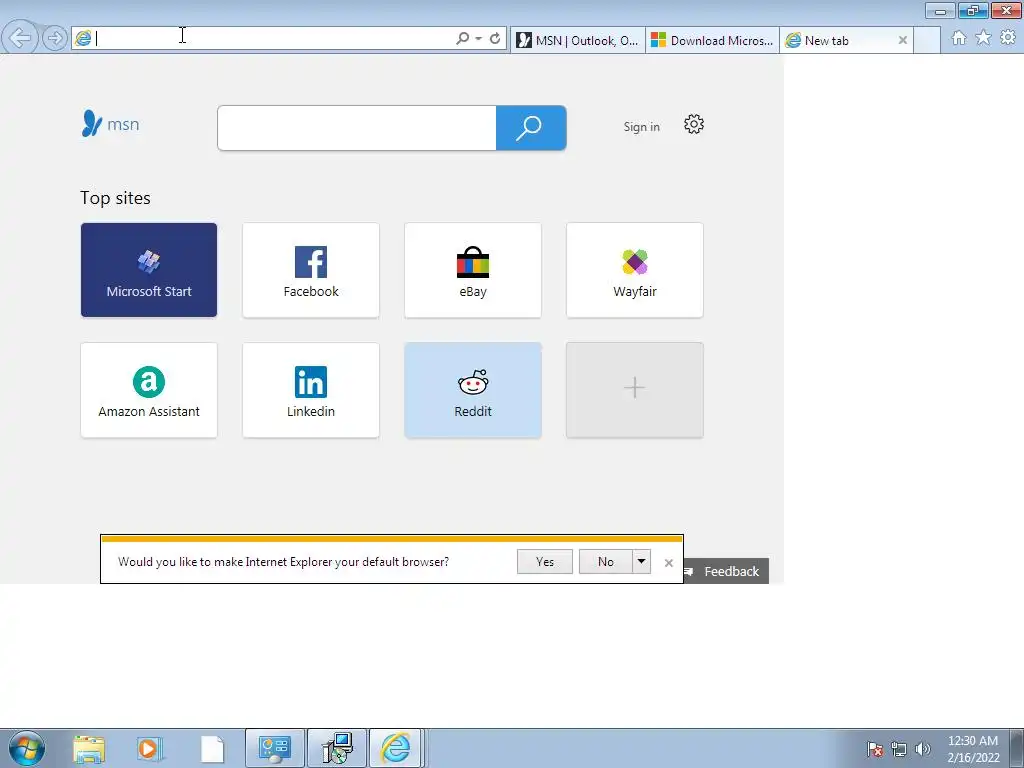Image resolution: width=1024 pixels, height=768 pixels.
Task: Switch to the Download Microsoft tab
Action: point(712,40)
